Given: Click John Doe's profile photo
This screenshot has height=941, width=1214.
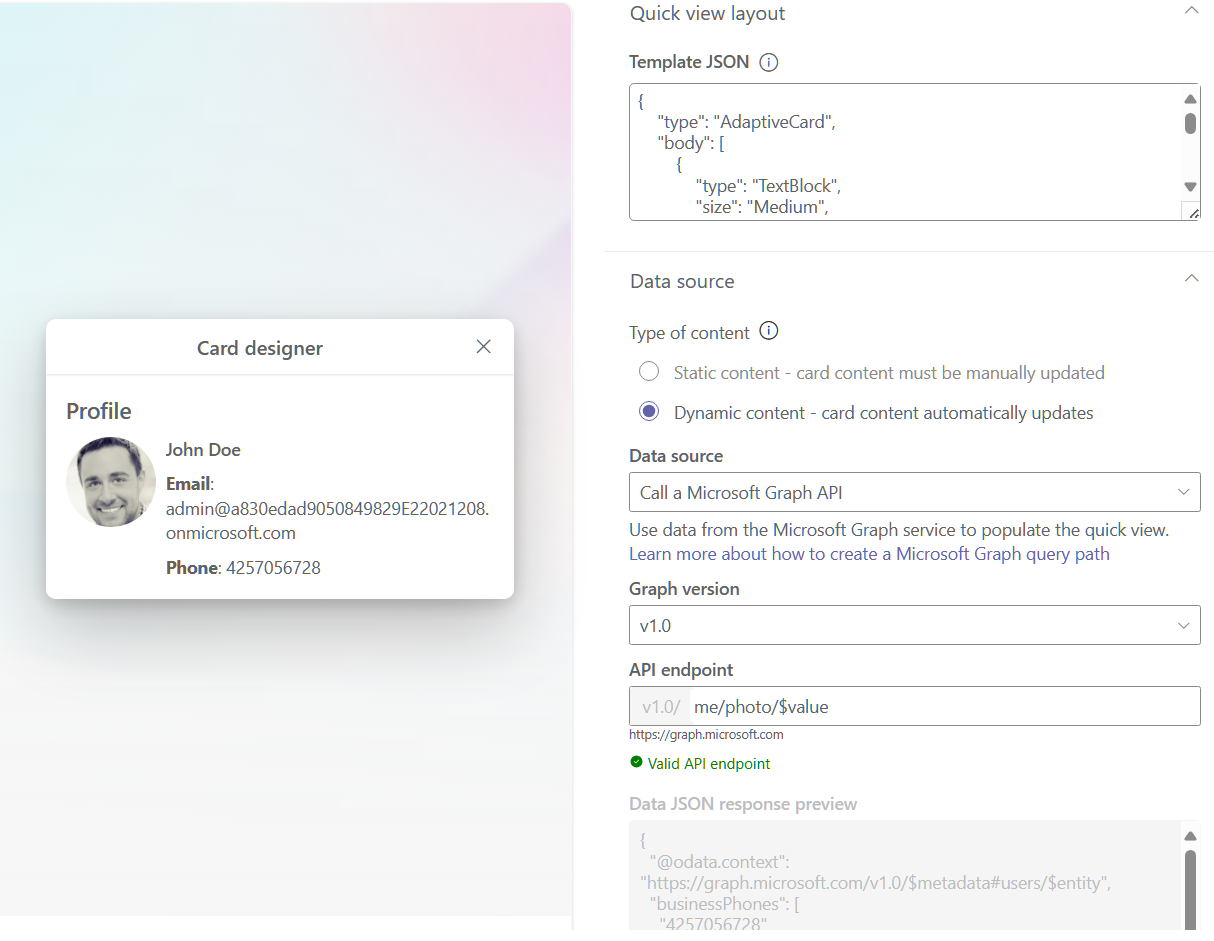Looking at the screenshot, I should pyautogui.click(x=111, y=482).
